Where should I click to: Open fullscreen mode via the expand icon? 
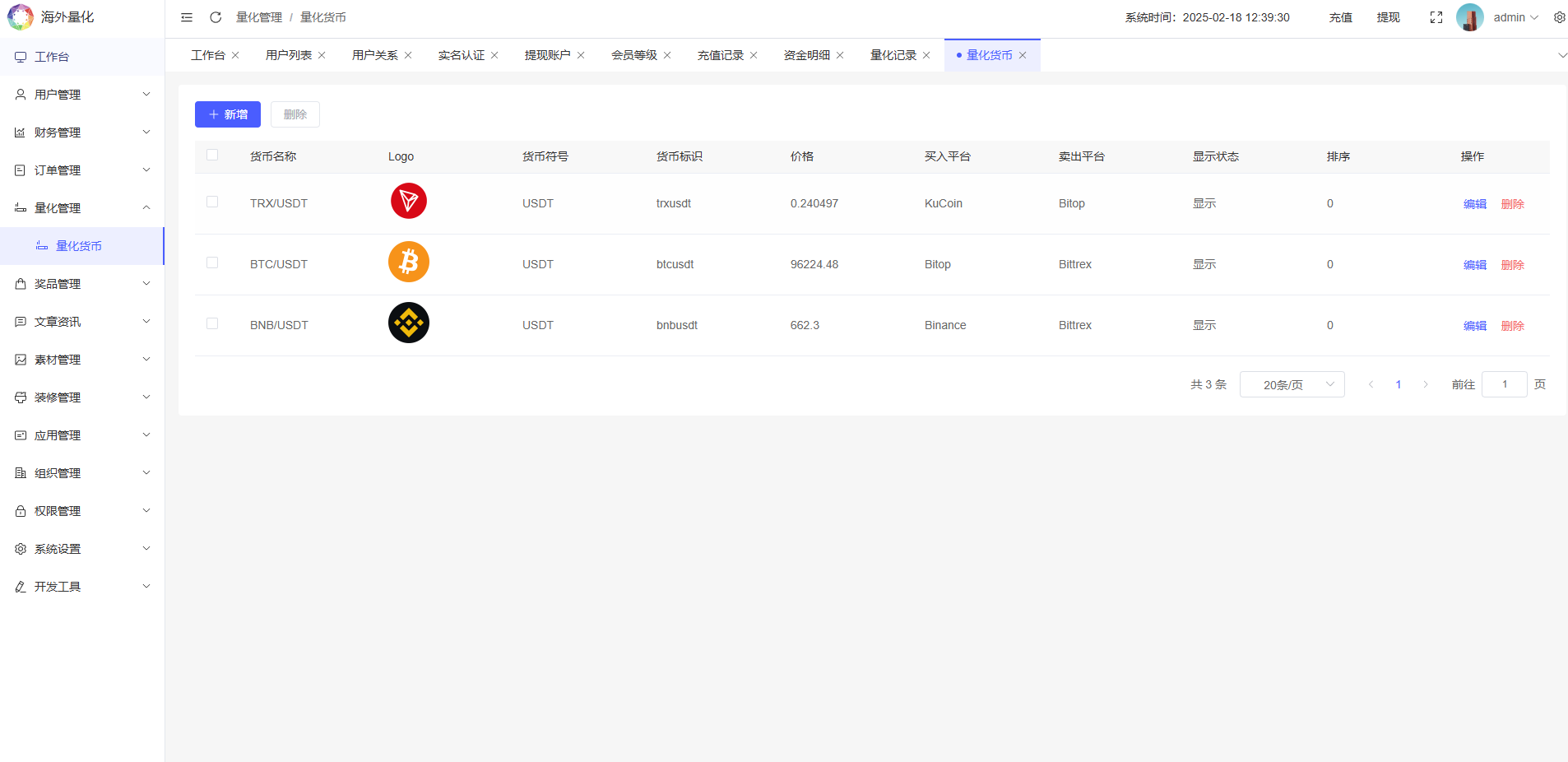tap(1436, 16)
